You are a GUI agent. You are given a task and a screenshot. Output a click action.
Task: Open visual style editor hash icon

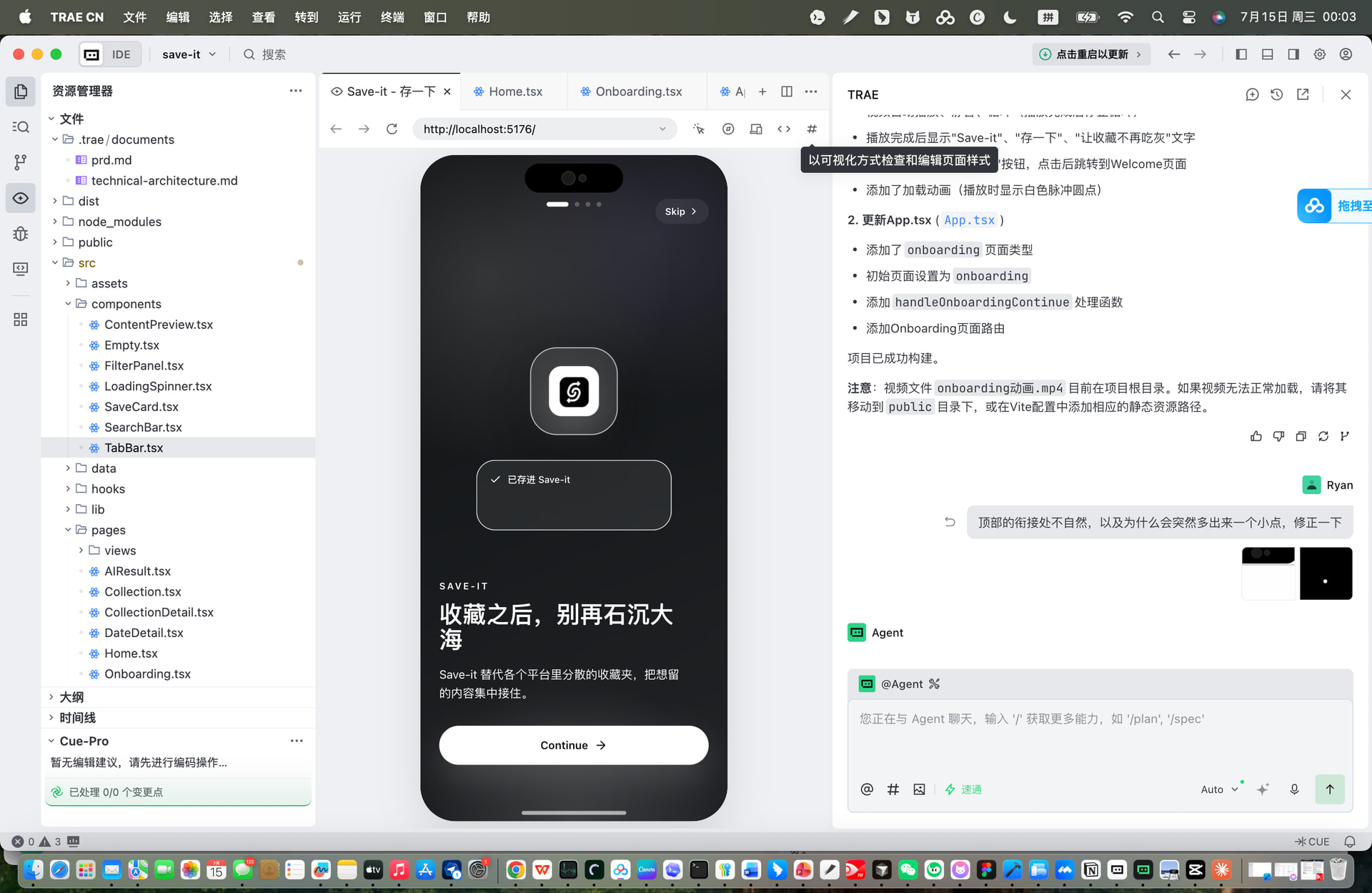pyautogui.click(x=812, y=129)
